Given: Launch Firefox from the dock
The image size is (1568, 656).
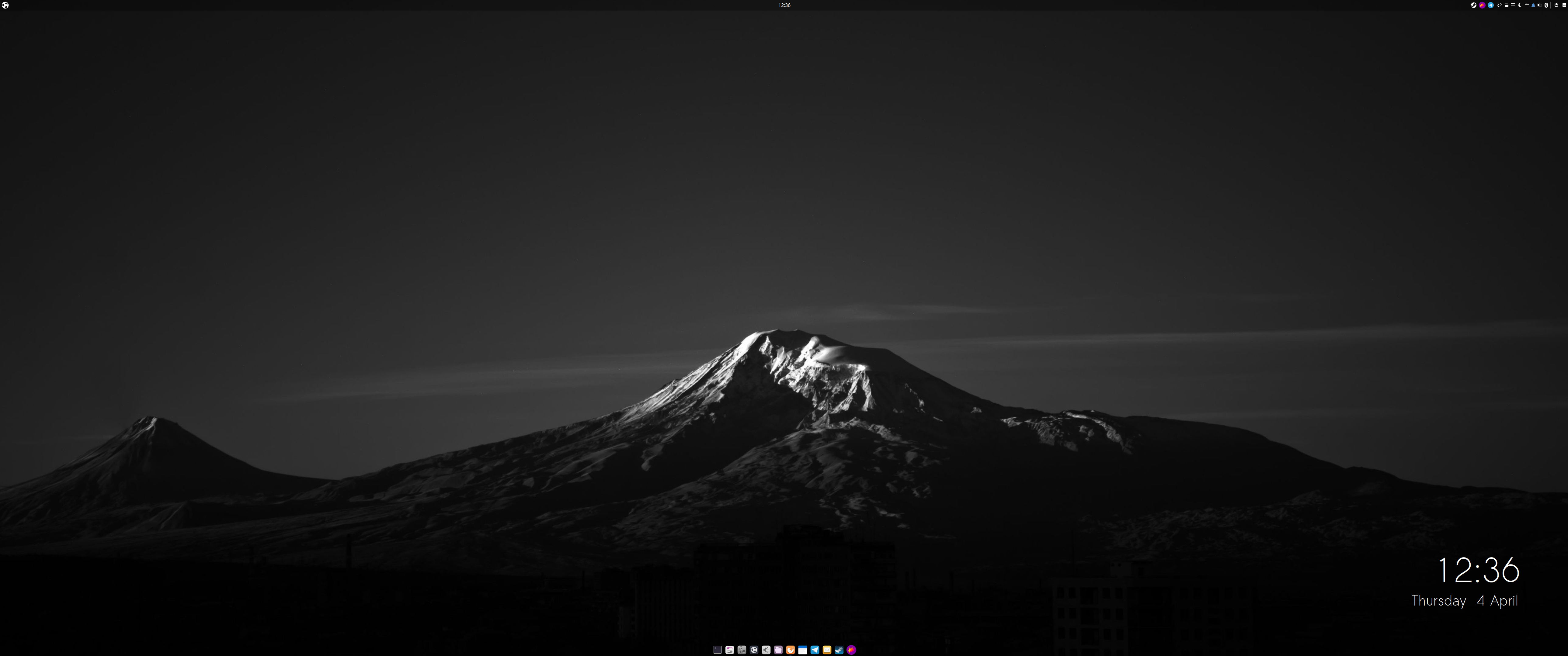Looking at the screenshot, I should (x=790, y=650).
